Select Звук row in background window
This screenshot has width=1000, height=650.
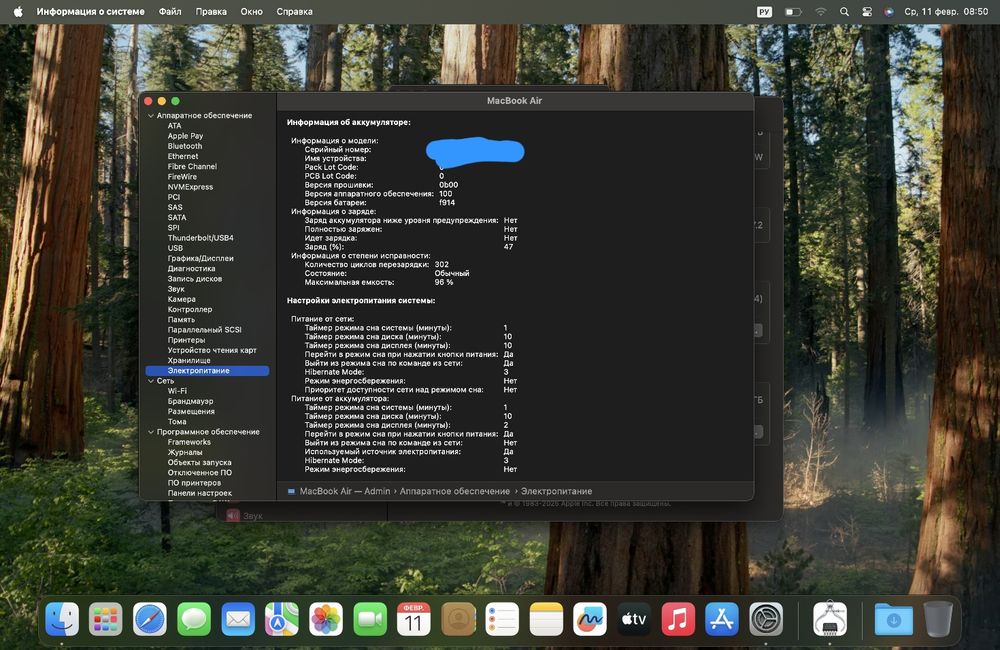click(x=253, y=516)
